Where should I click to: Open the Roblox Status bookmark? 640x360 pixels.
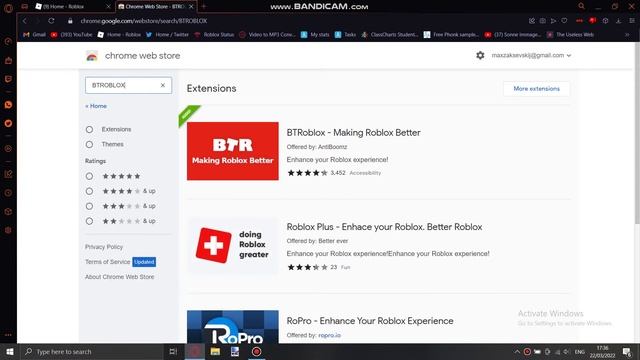[x=214, y=35]
